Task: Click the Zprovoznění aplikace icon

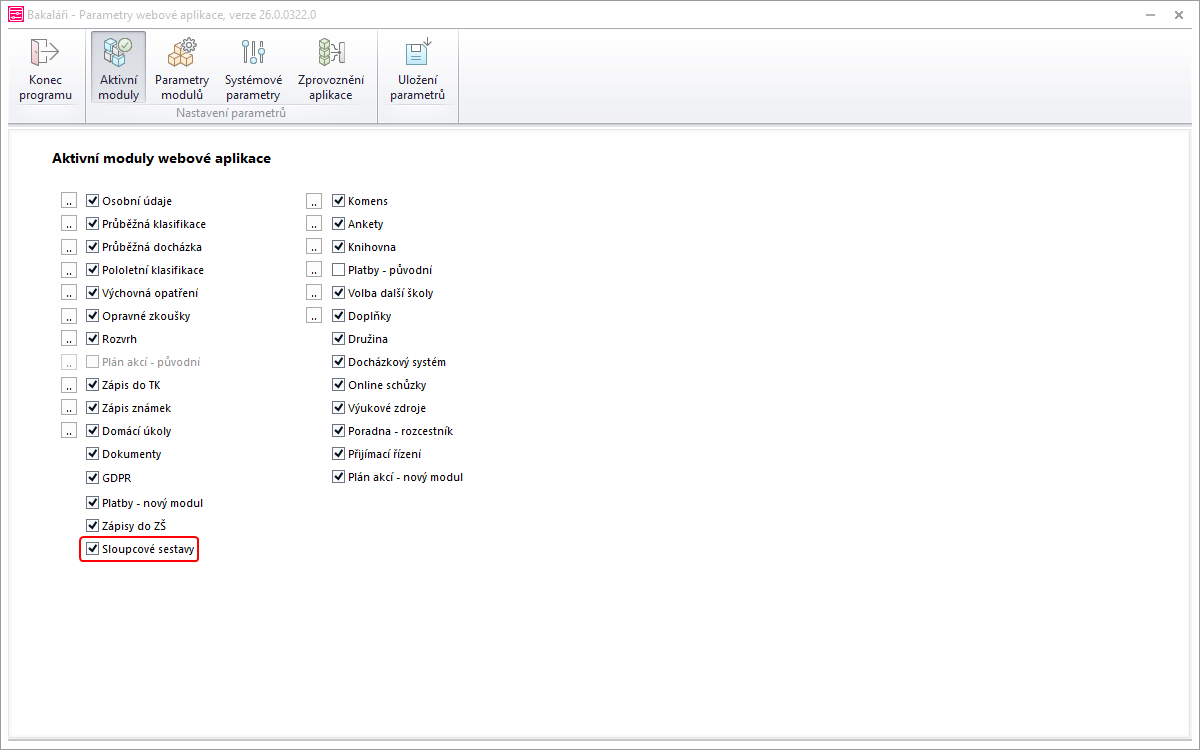Action: tap(330, 54)
